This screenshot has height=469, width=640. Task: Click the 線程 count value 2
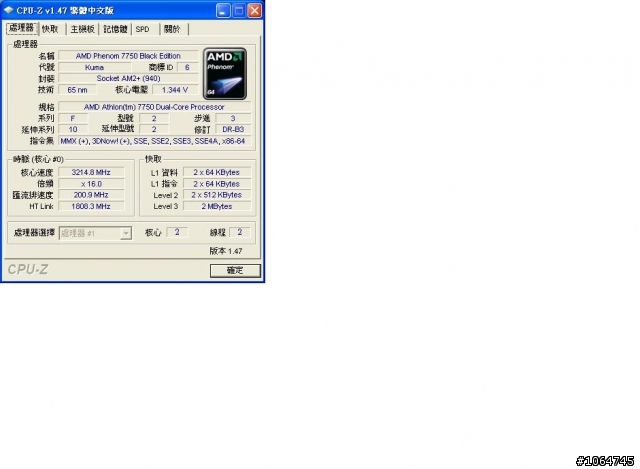pyautogui.click(x=240, y=232)
